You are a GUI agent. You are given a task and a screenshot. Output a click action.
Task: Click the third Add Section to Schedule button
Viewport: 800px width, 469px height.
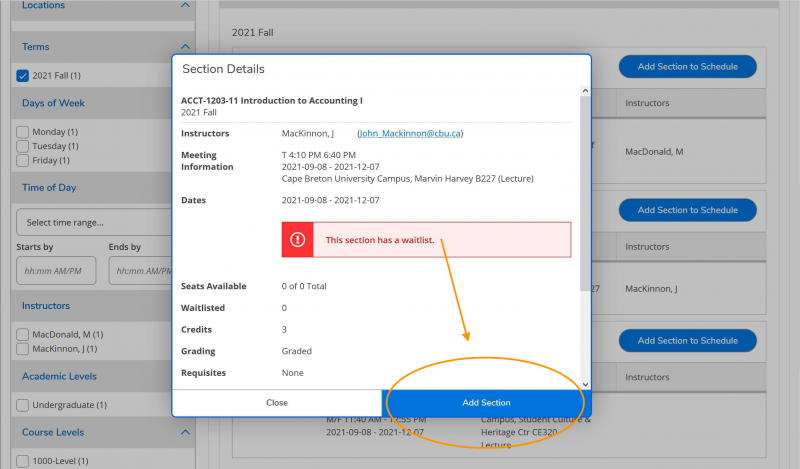coord(688,340)
